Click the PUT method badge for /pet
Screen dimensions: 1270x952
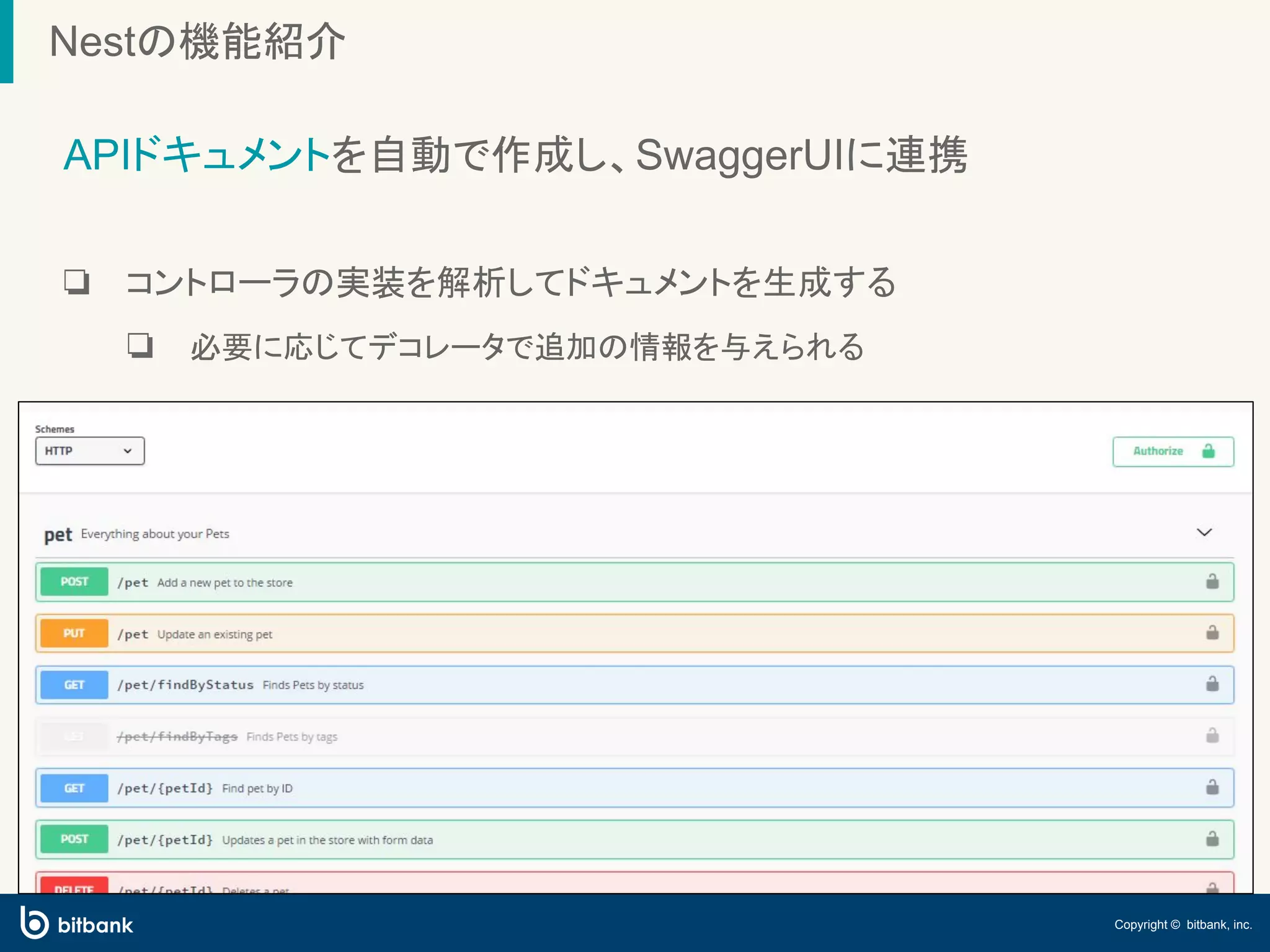74,633
